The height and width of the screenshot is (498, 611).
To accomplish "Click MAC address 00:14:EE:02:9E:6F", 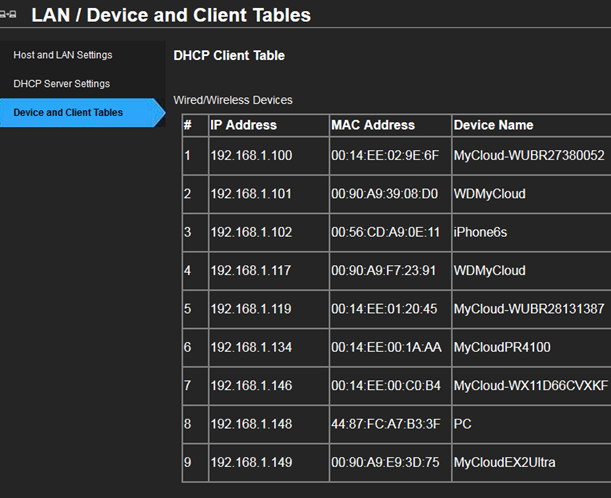I will click(x=385, y=155).
